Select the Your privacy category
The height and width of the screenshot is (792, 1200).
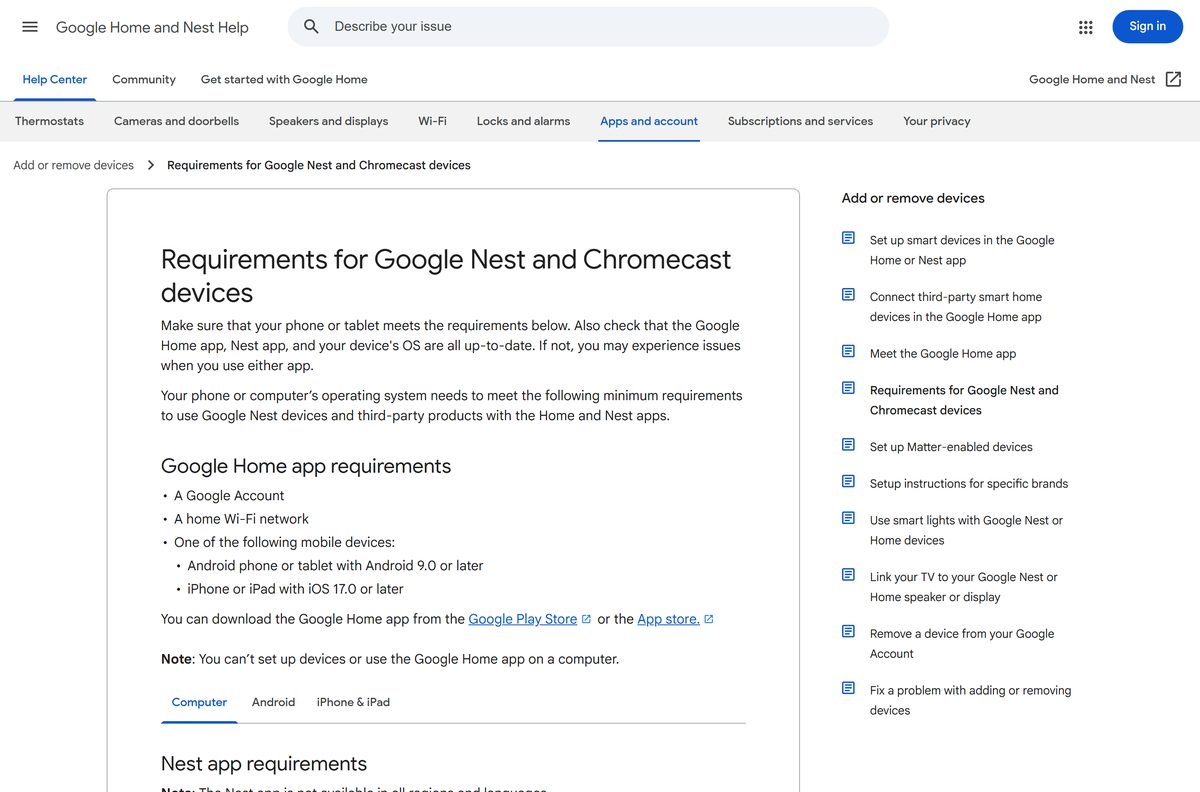[x=937, y=121]
